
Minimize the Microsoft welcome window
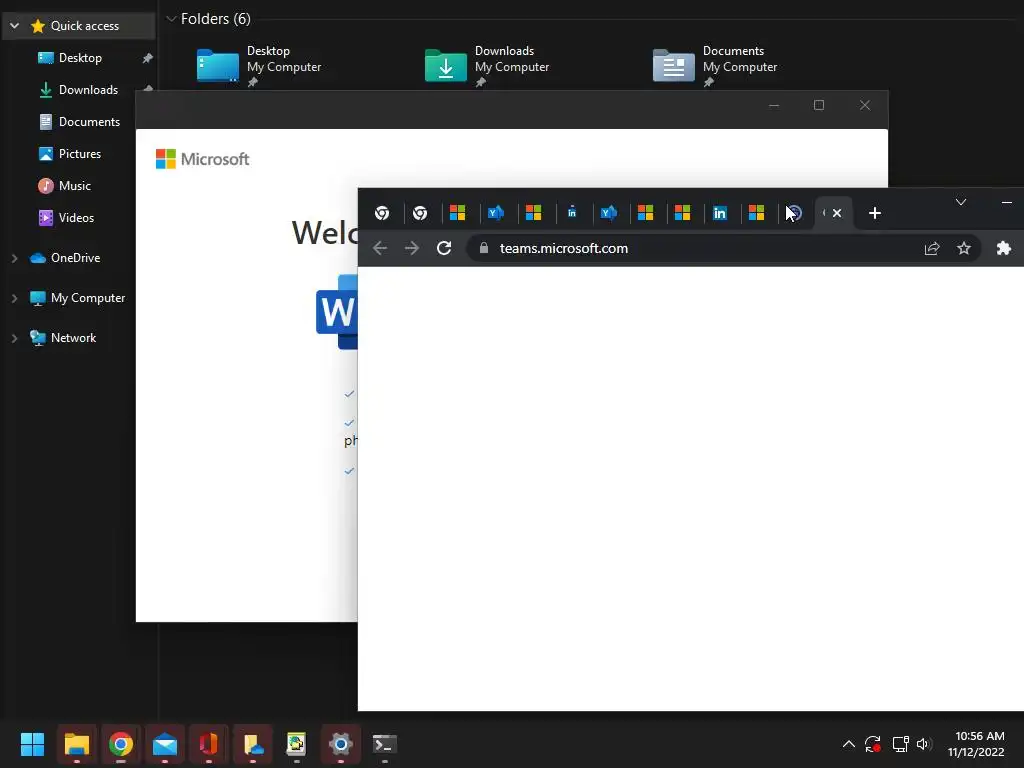point(774,105)
